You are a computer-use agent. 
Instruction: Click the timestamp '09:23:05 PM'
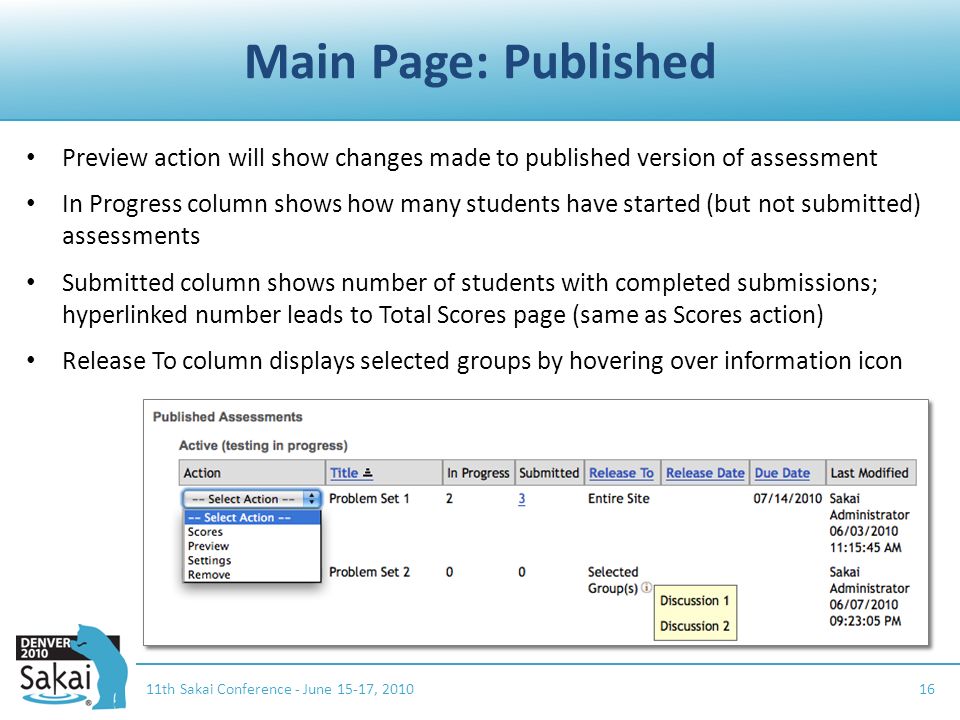(866, 621)
